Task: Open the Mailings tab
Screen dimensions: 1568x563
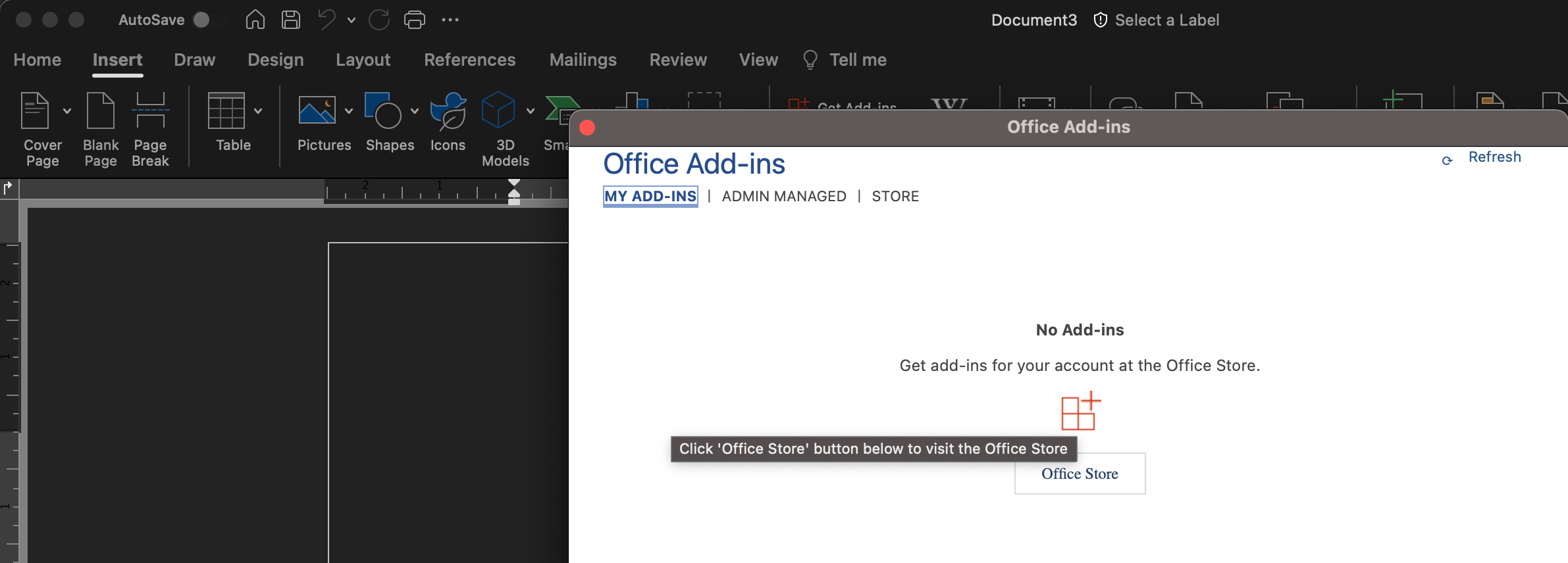Action: [583, 60]
